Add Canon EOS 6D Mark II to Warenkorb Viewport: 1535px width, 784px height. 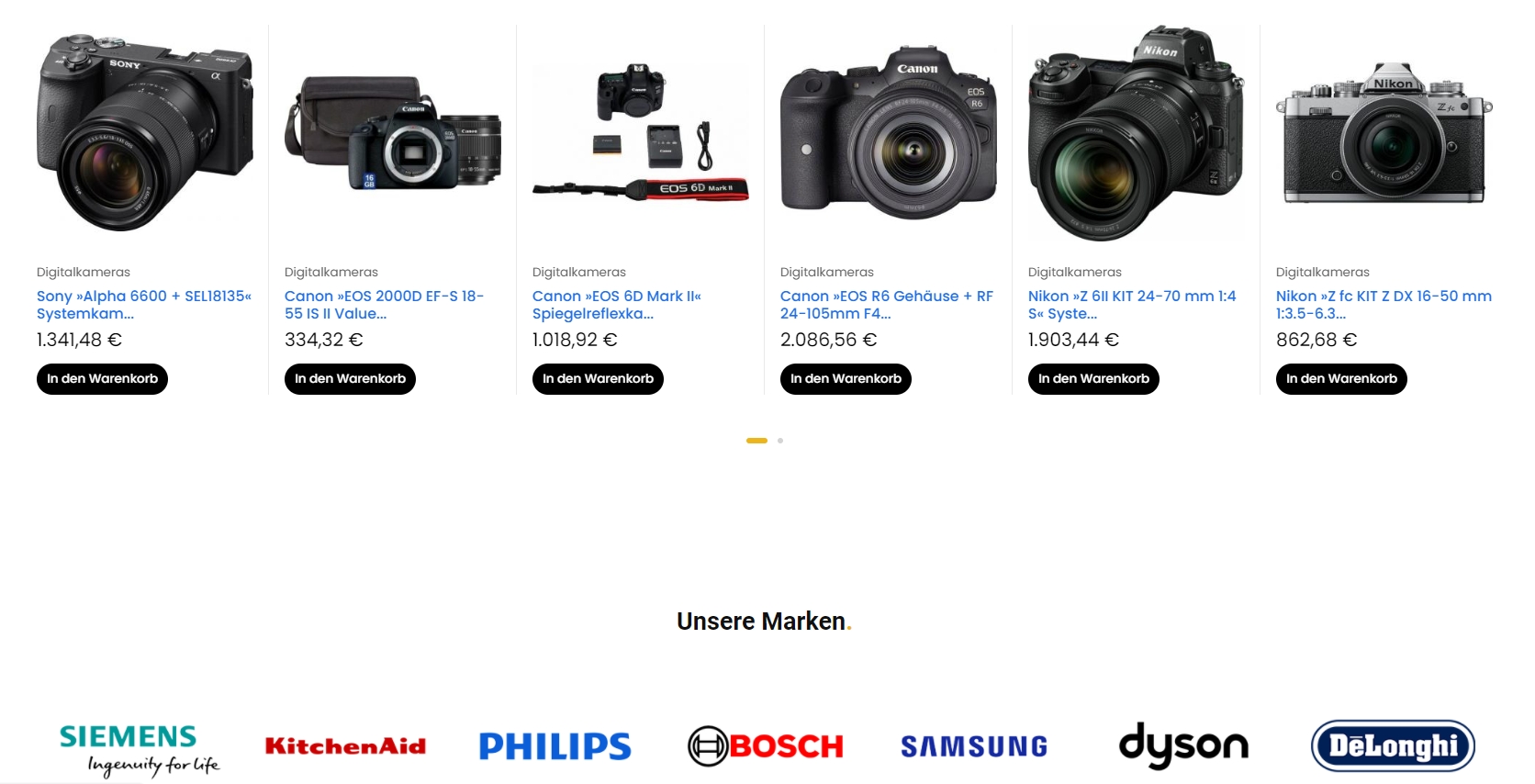coord(598,379)
